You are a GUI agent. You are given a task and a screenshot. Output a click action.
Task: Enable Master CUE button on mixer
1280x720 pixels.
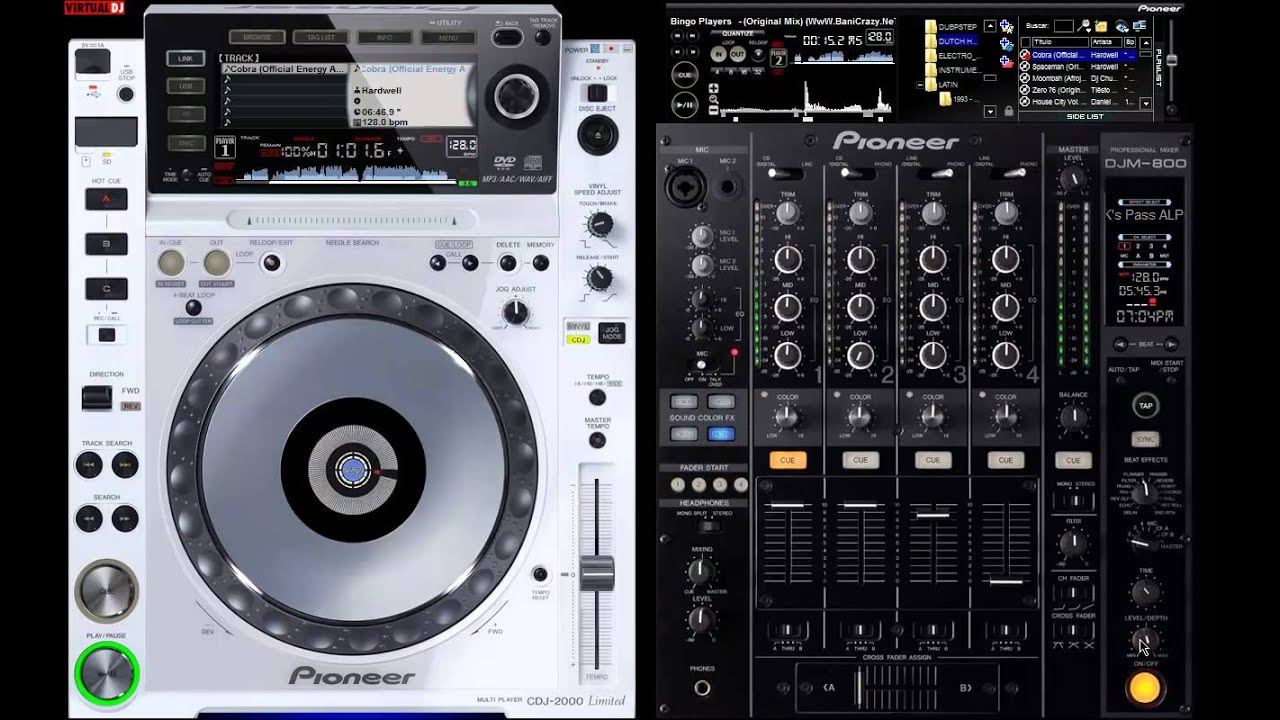tap(1073, 460)
